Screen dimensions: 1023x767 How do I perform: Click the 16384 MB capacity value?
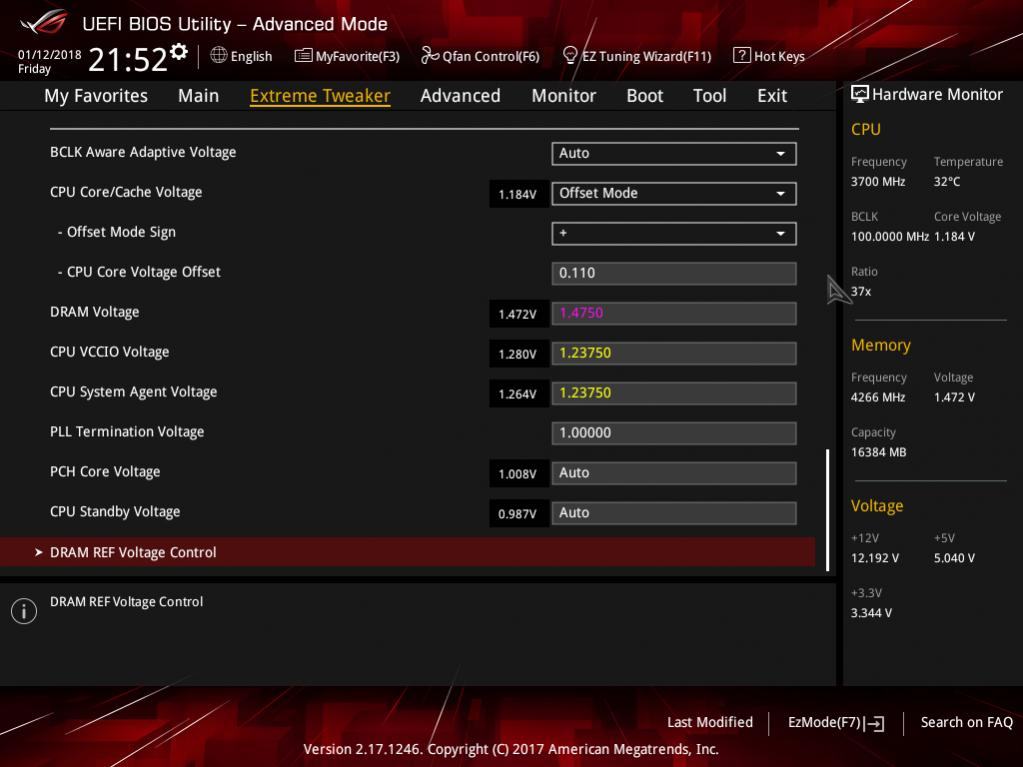[879, 452]
